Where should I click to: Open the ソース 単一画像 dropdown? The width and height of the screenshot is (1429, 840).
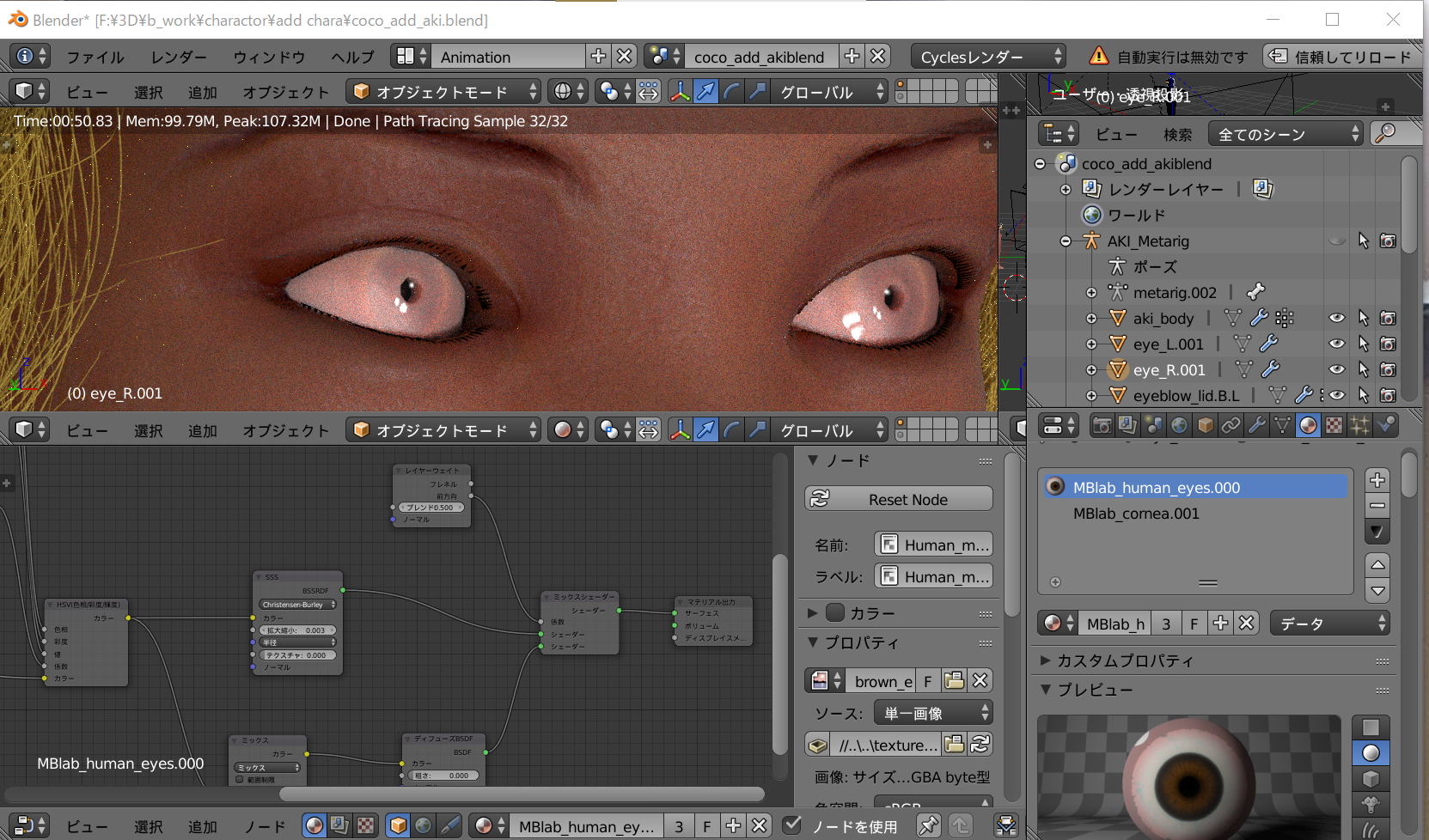tap(933, 713)
